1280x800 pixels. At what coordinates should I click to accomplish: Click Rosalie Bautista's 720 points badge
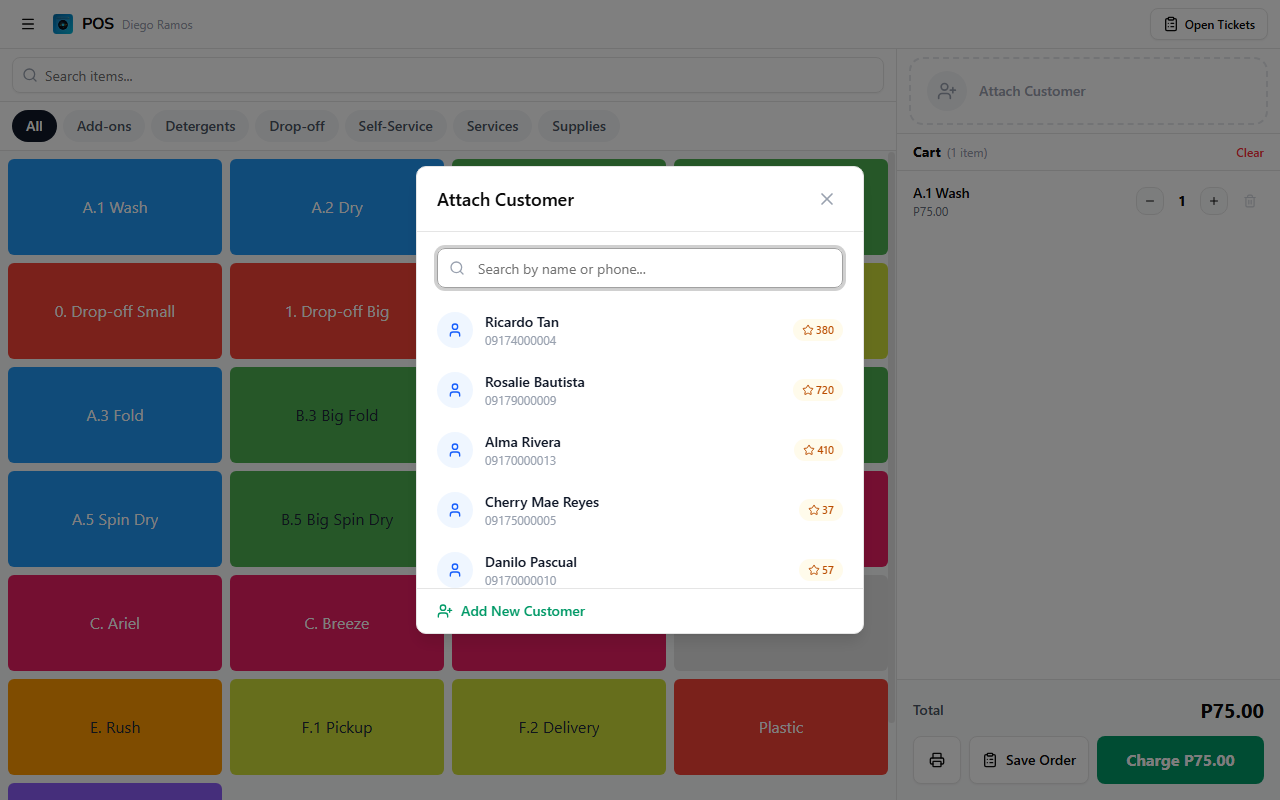coord(818,390)
